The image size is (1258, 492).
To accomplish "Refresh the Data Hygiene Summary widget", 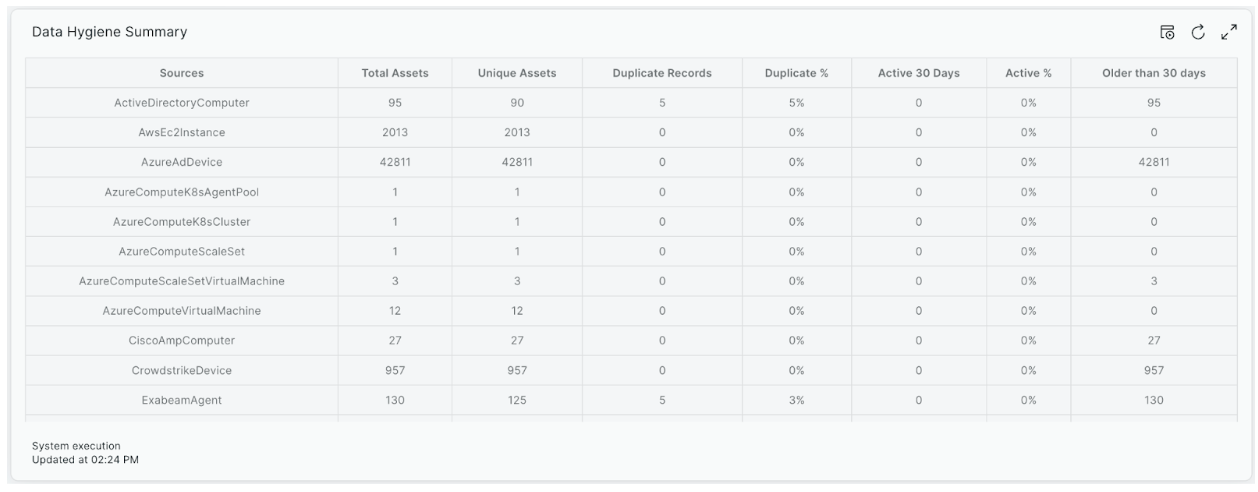I will coord(1197,32).
